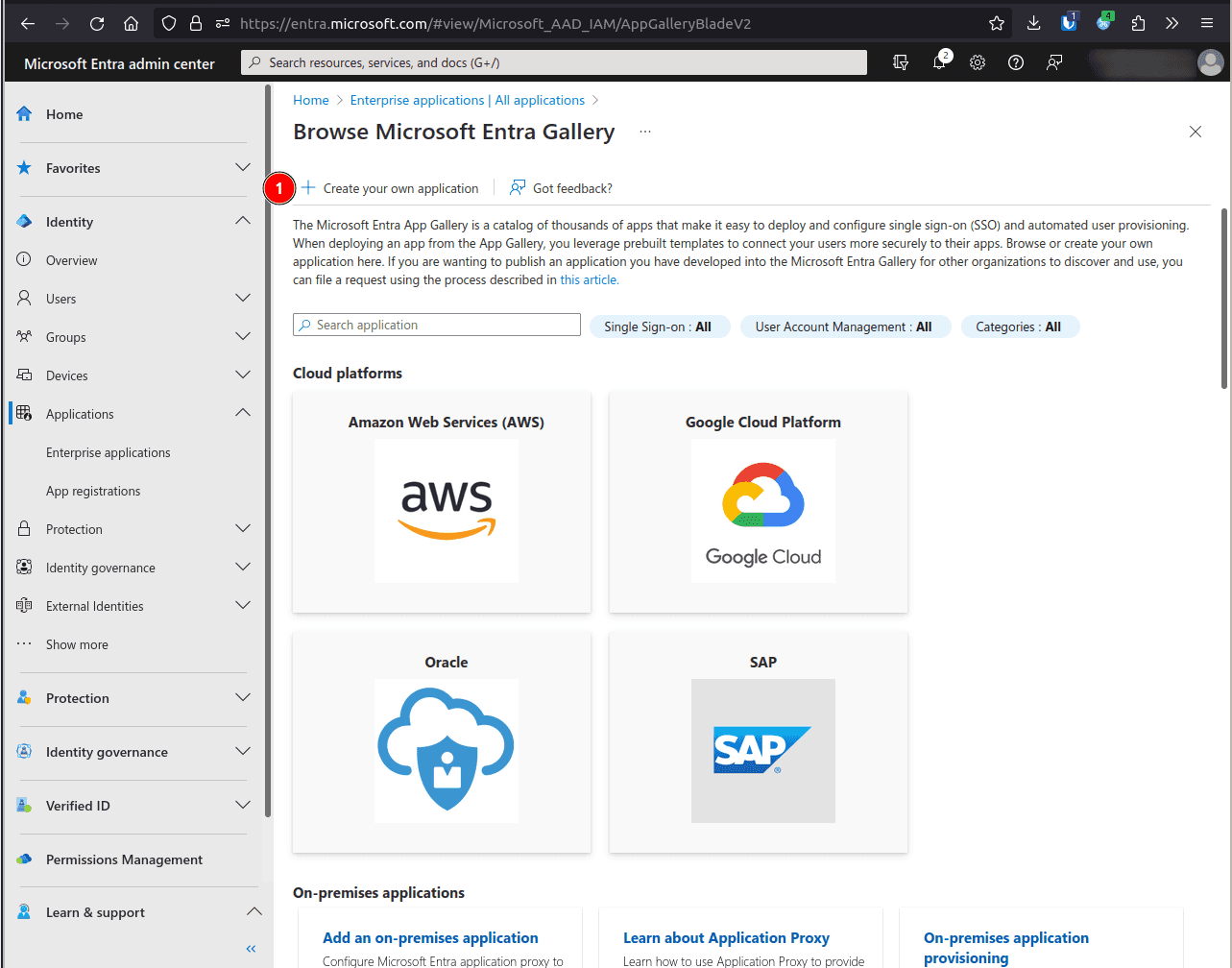
Task: Open the feedback icon in the header
Action: [x=1054, y=62]
